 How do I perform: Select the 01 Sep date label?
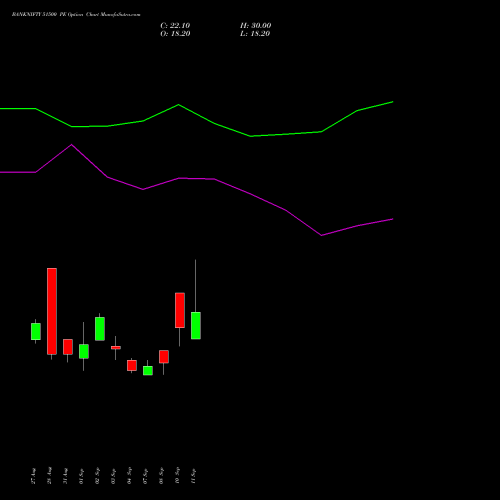pos(81,476)
